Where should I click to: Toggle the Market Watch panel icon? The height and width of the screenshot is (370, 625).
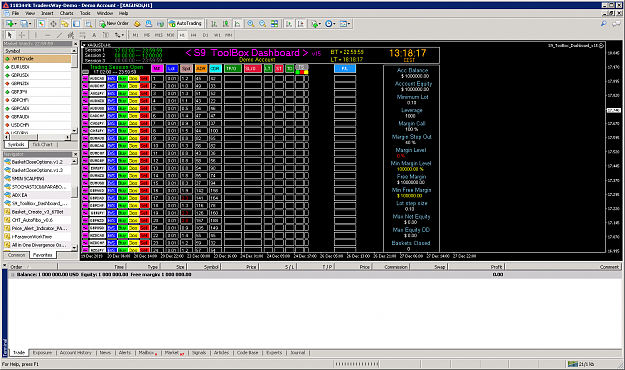point(41,24)
